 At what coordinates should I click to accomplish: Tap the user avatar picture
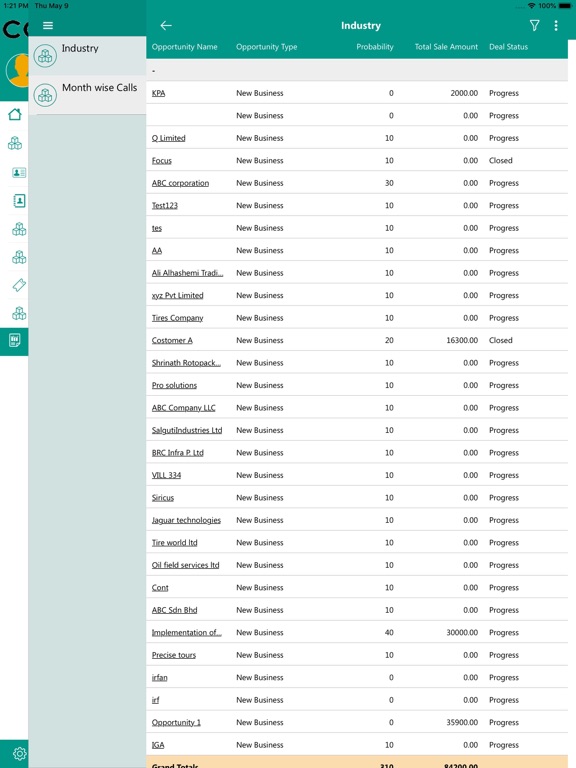[19, 71]
